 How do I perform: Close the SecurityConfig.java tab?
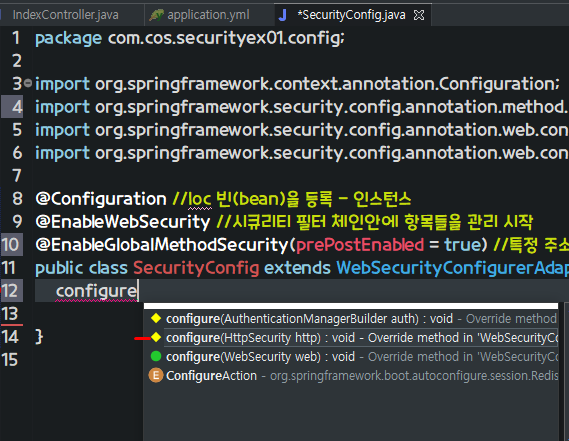[x=419, y=15]
